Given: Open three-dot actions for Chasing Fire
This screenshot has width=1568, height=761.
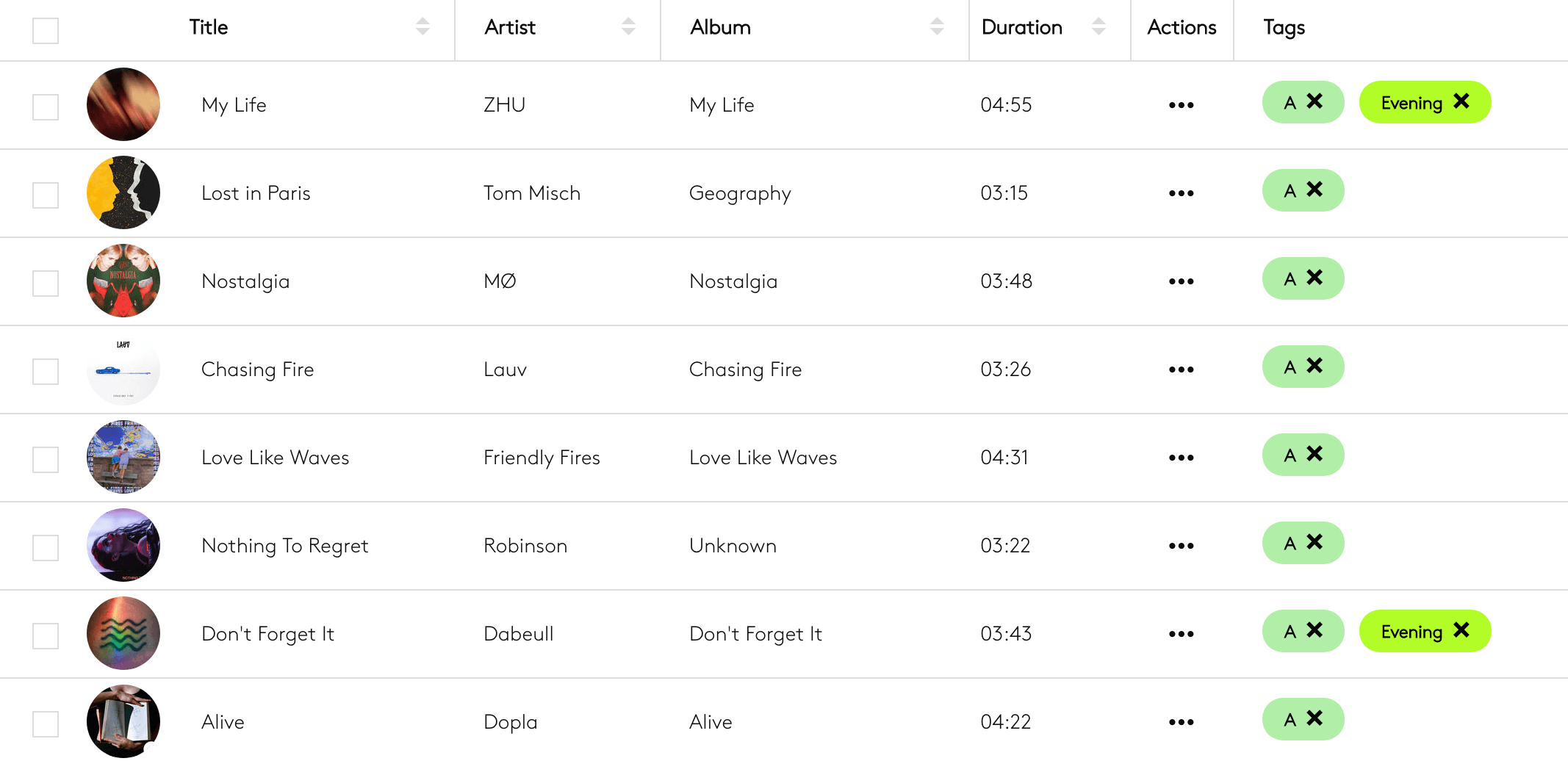Looking at the screenshot, I should tap(1181, 369).
